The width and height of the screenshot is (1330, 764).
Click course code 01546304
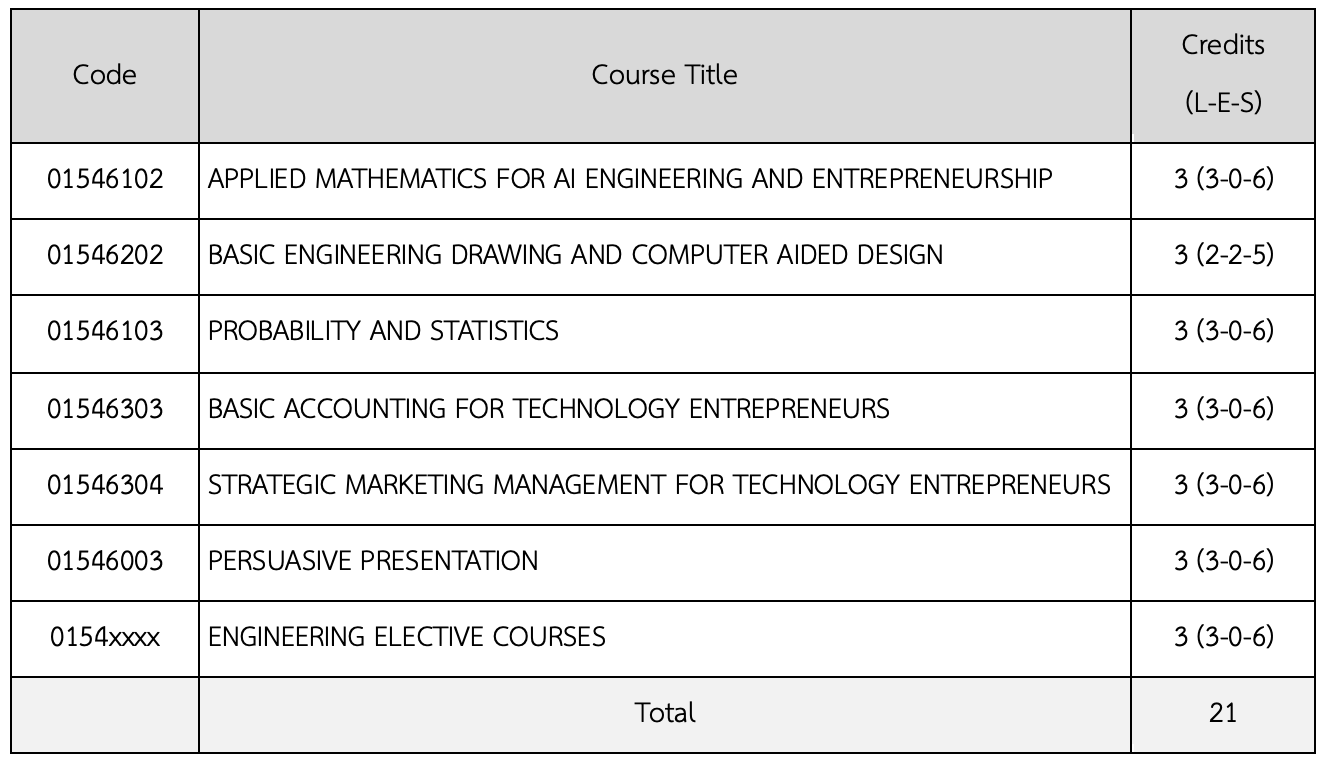tap(105, 485)
